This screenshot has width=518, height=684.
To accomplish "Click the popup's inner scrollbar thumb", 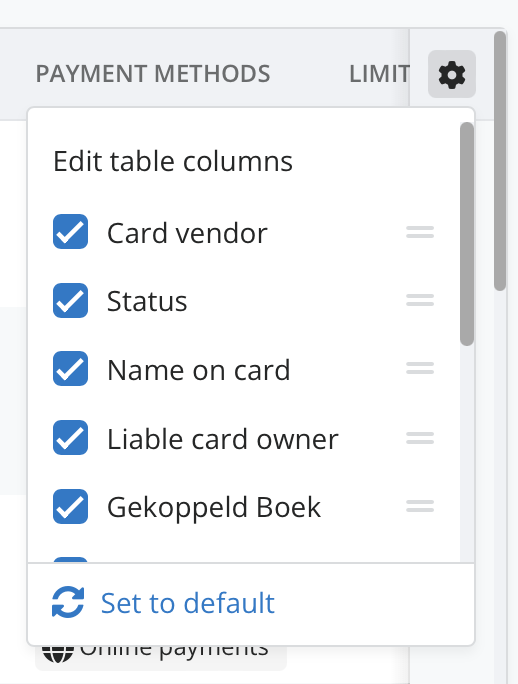I will click(467, 234).
